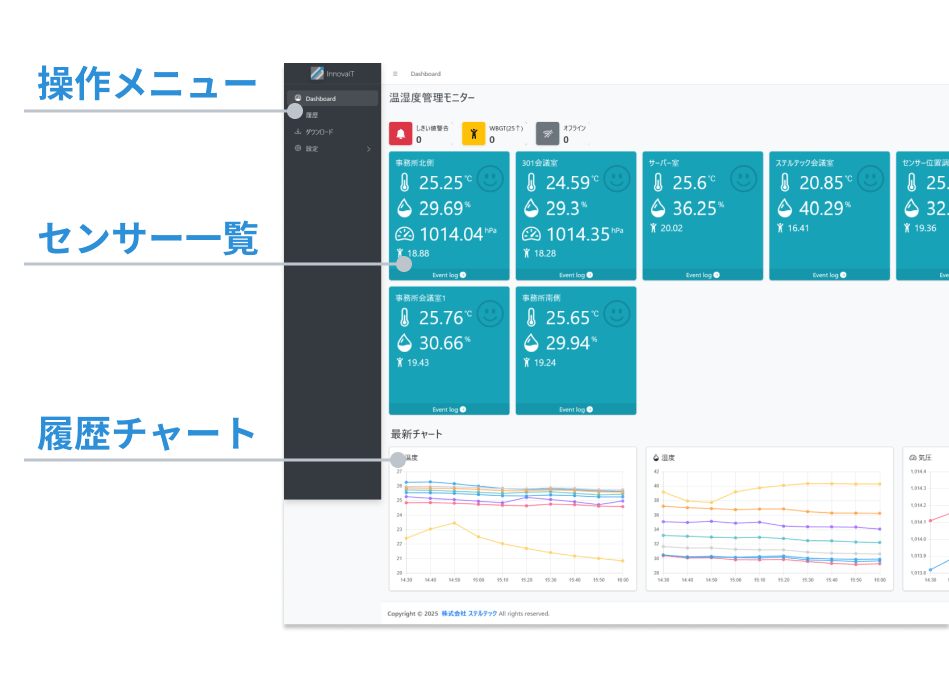Open Event log for 301会議室
949x687 pixels.
(576, 275)
